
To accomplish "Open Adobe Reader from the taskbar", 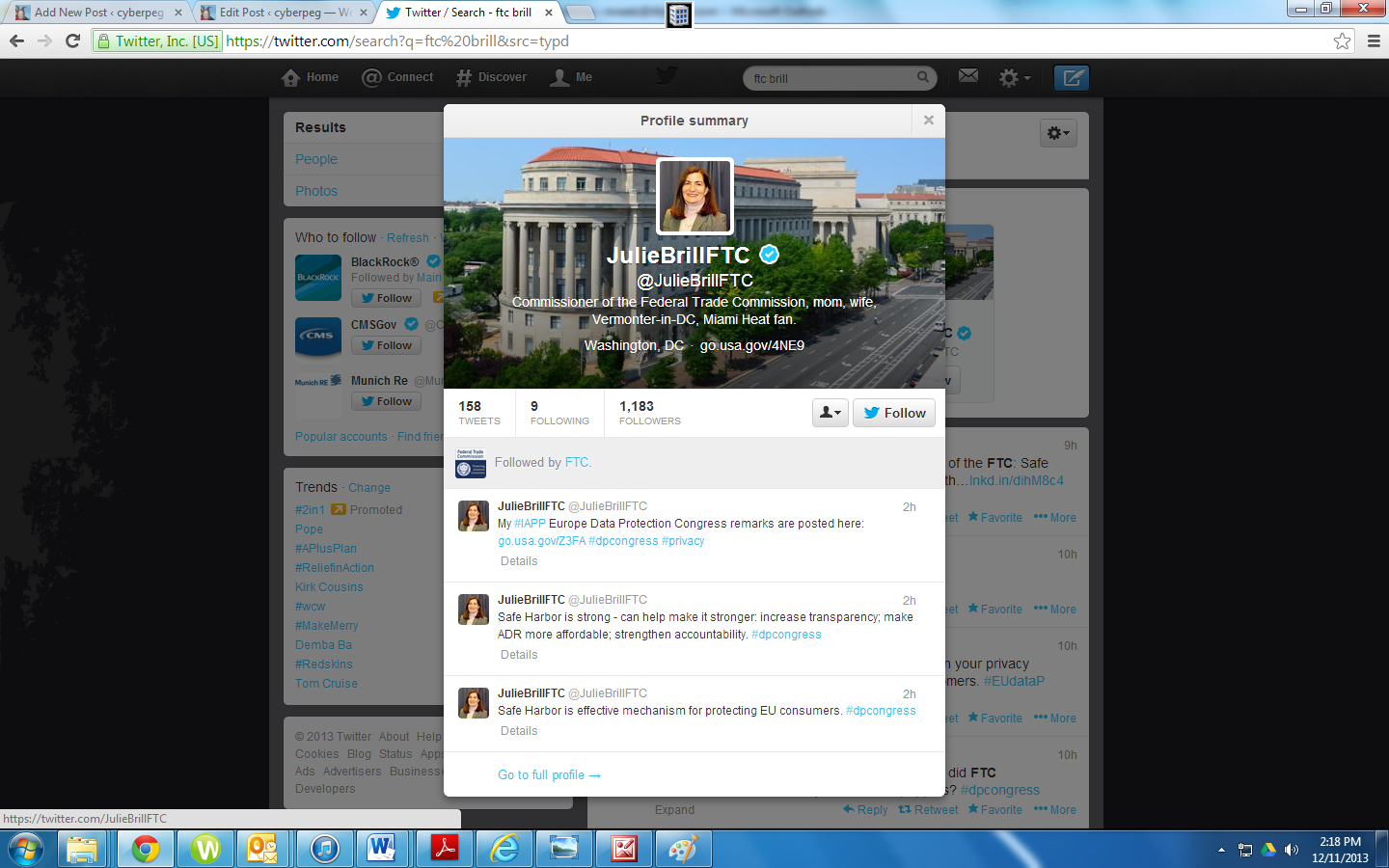I will tap(444, 849).
